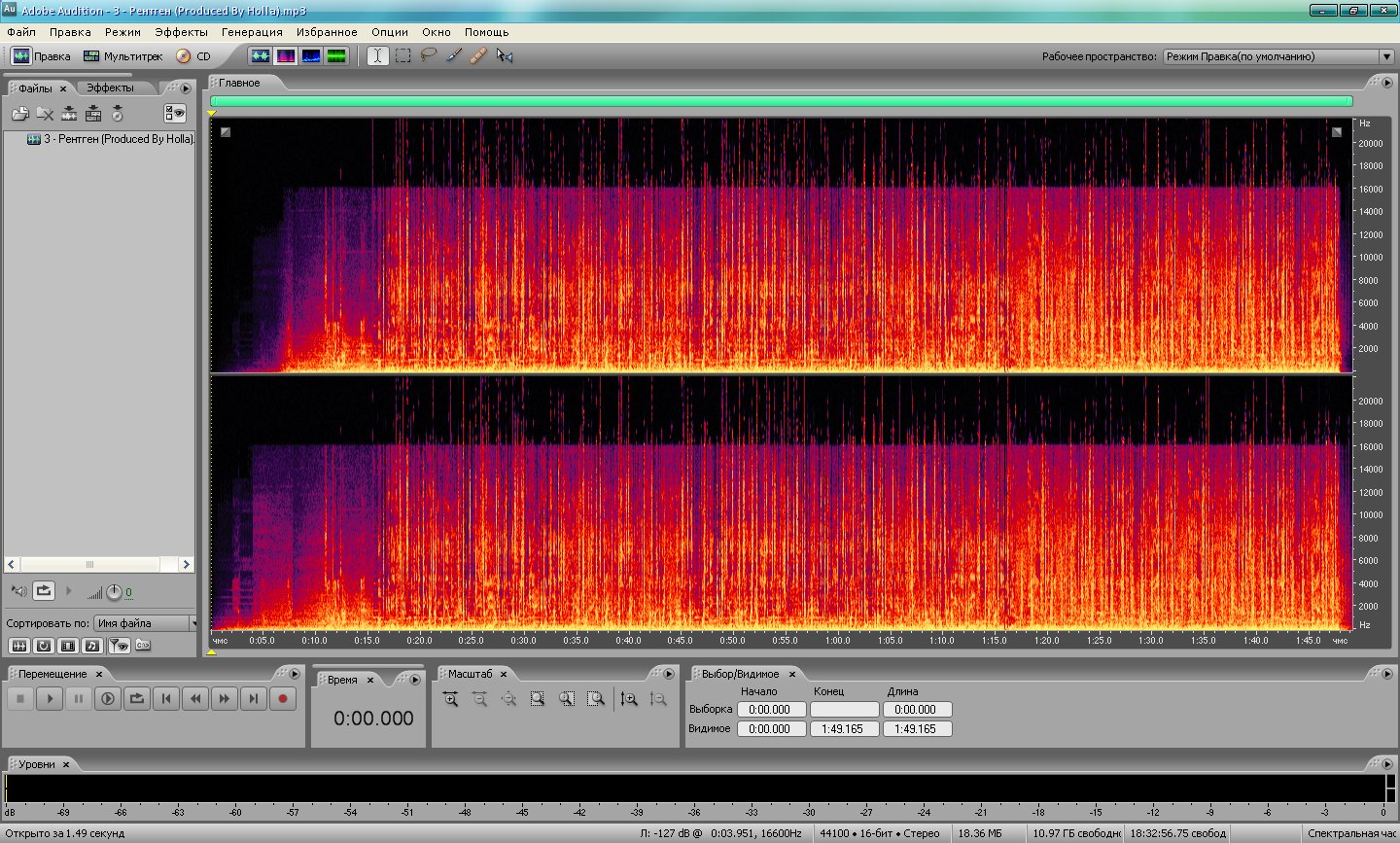Image resolution: width=1400 pixels, height=843 pixels.
Task: Click Zoom to Selection icon
Action: point(538,699)
